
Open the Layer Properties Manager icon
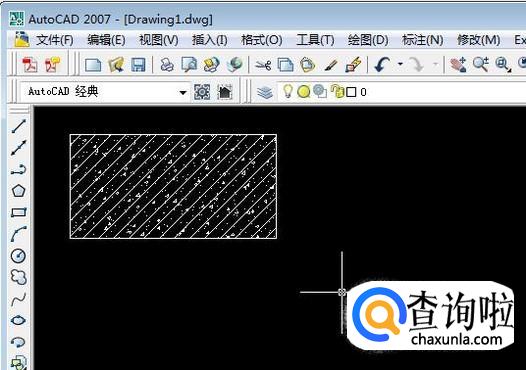coord(265,92)
